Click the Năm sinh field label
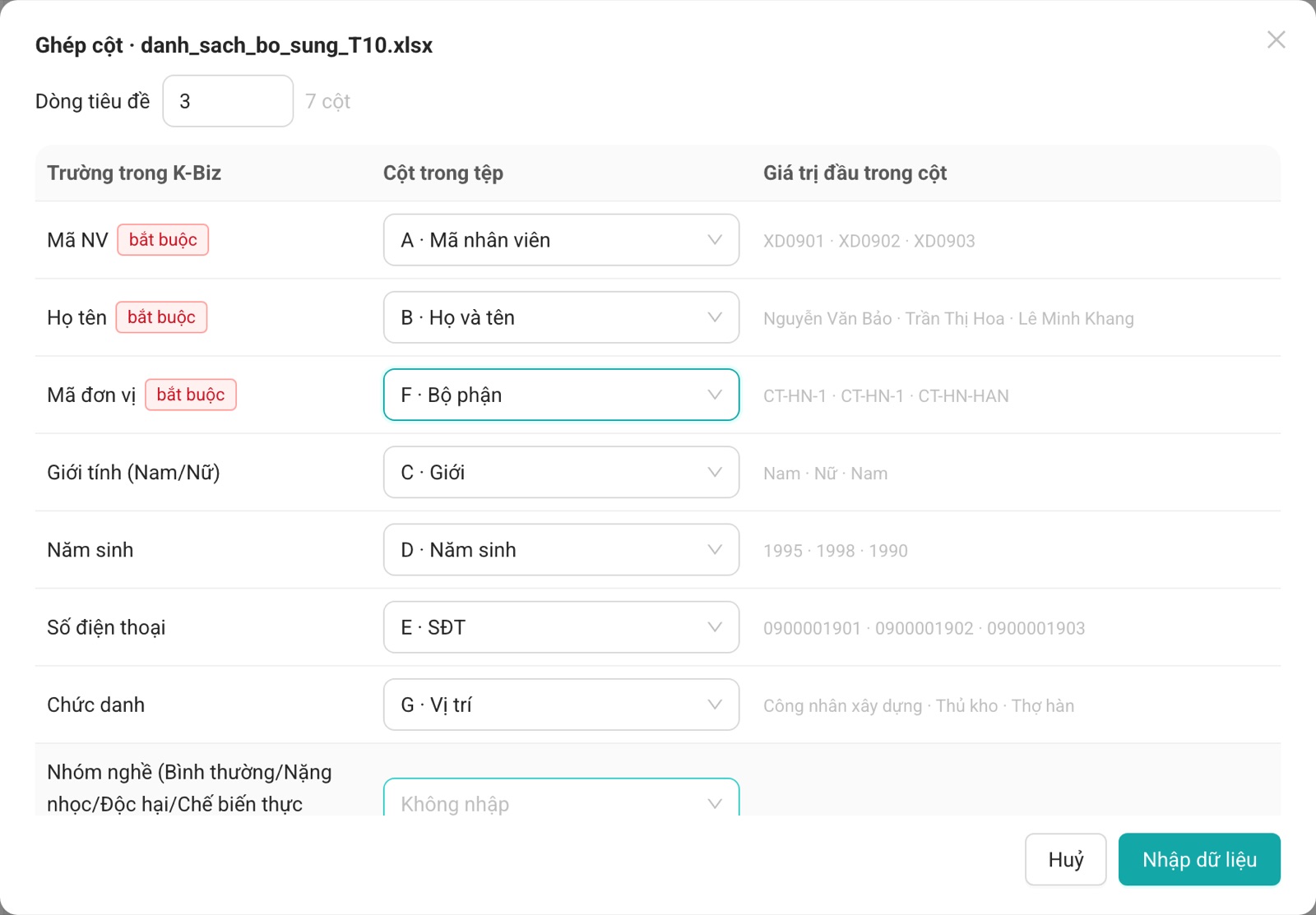The height and width of the screenshot is (915, 1316). pyautogui.click(x=90, y=549)
